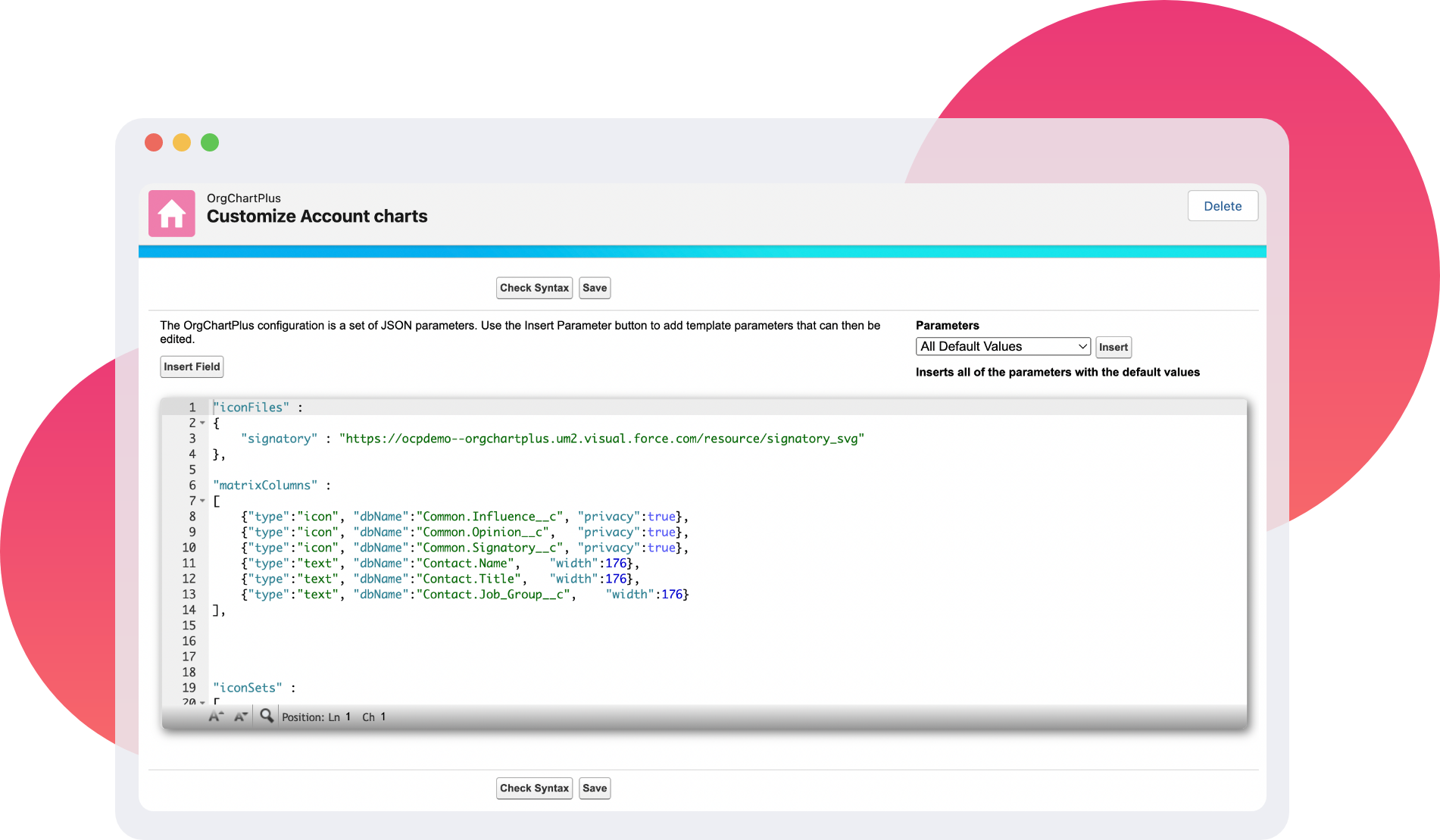This screenshot has width=1440, height=840.
Task: Click the pink OrgChartPlus home icon
Action: [x=171, y=214]
